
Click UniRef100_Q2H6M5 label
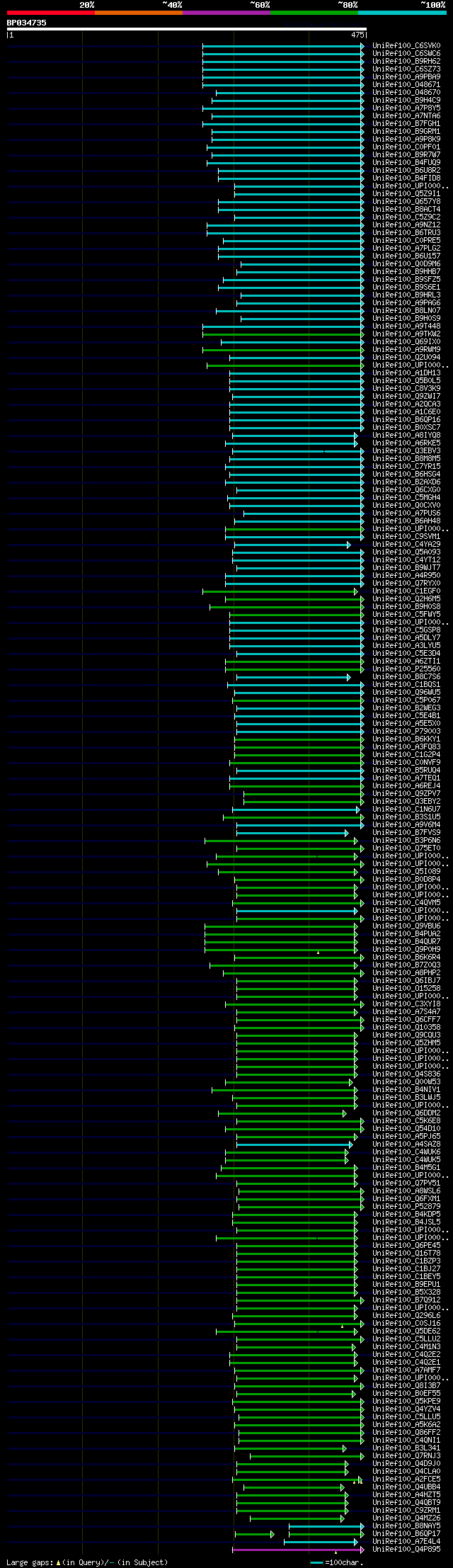point(406,599)
